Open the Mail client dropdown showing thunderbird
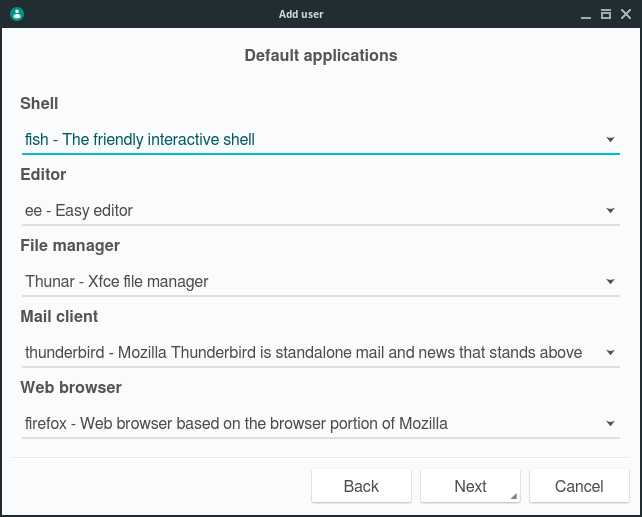The height and width of the screenshot is (517, 642). click(321, 353)
